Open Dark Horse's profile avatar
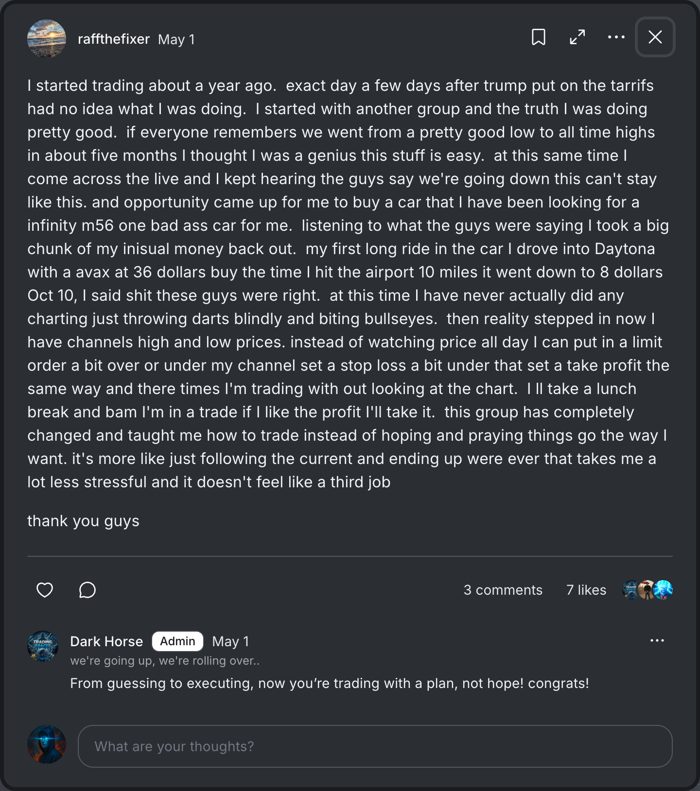 pyautogui.click(x=42, y=646)
